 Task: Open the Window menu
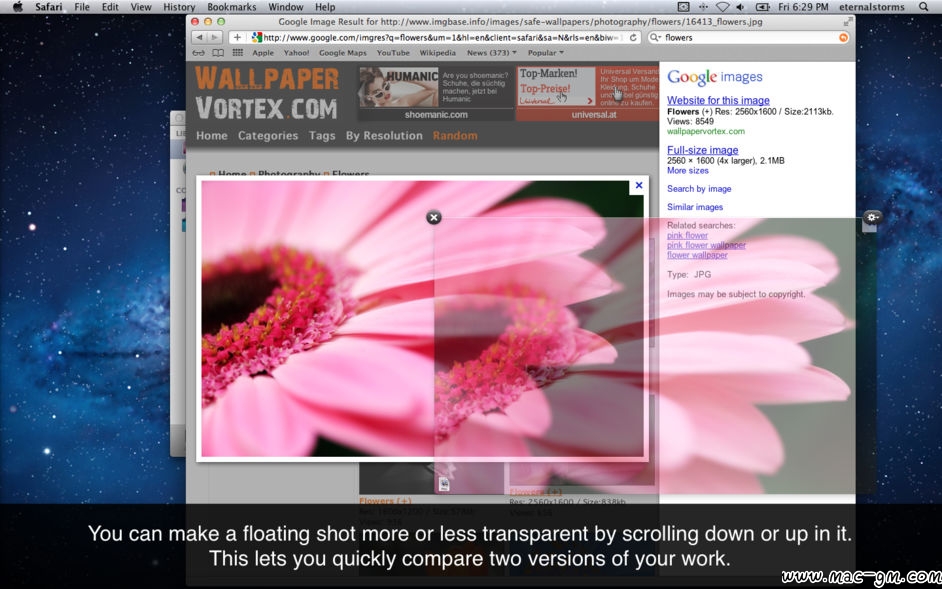click(285, 7)
